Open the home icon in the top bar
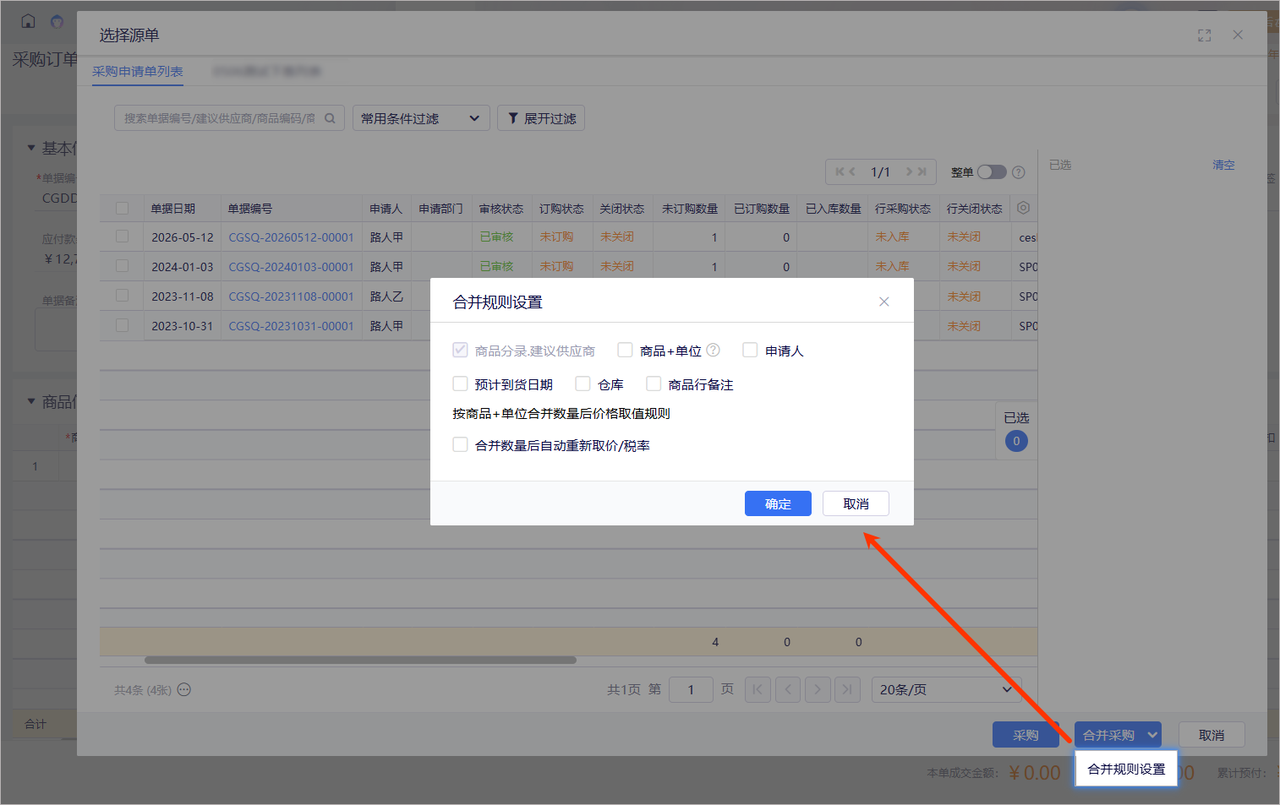 [28, 21]
